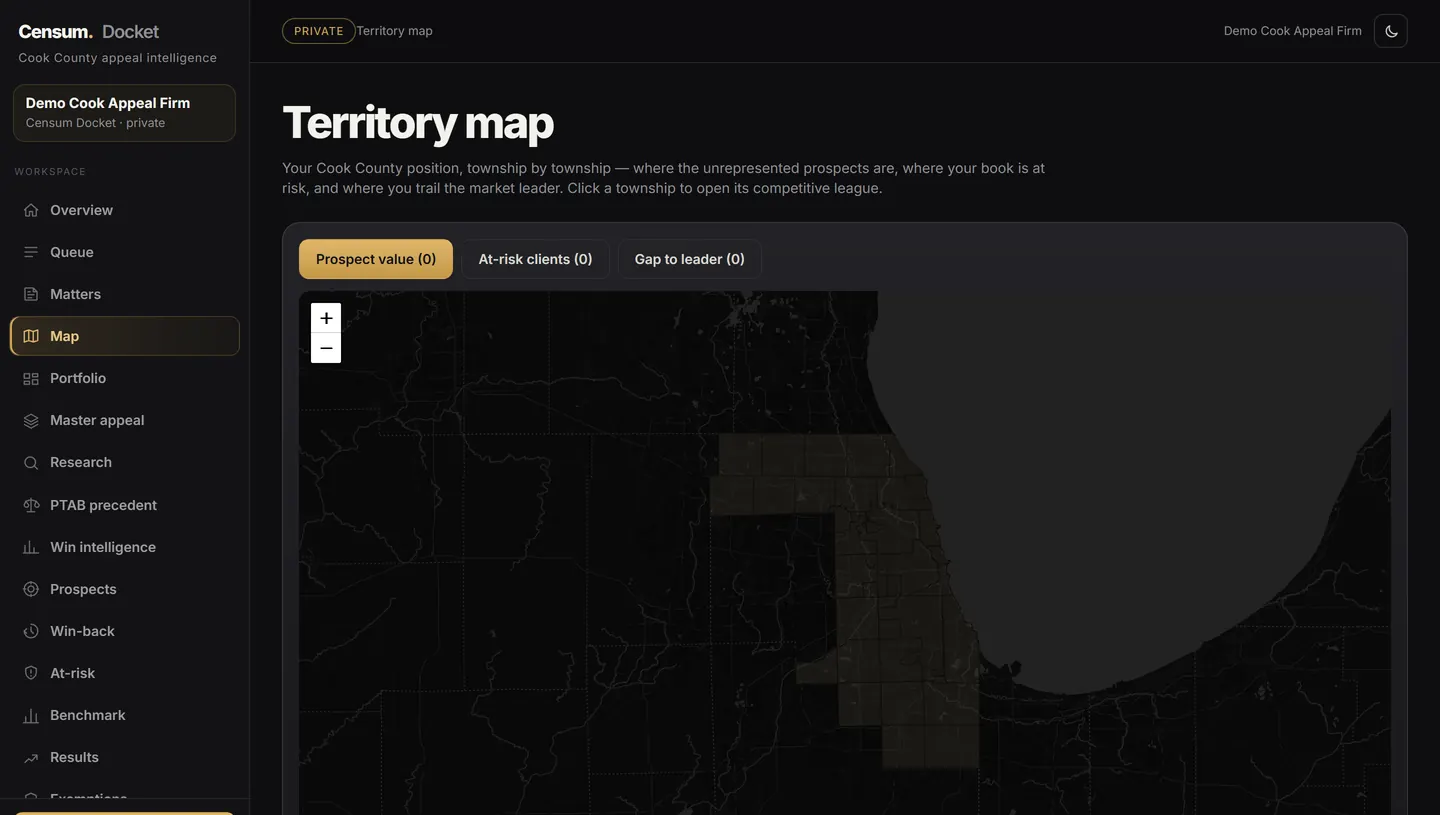
Task: Click the Win-back history icon
Action: [x=31, y=631]
